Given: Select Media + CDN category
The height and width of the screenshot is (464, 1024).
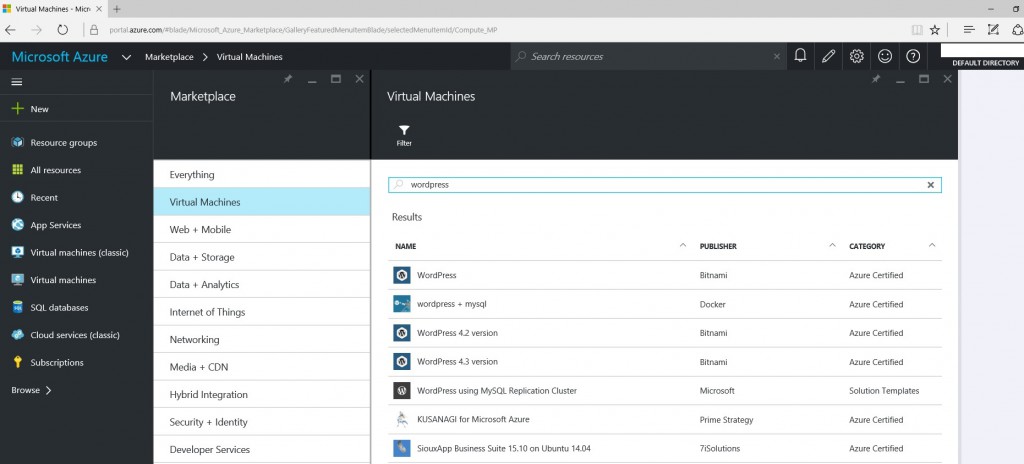Looking at the screenshot, I should point(262,367).
